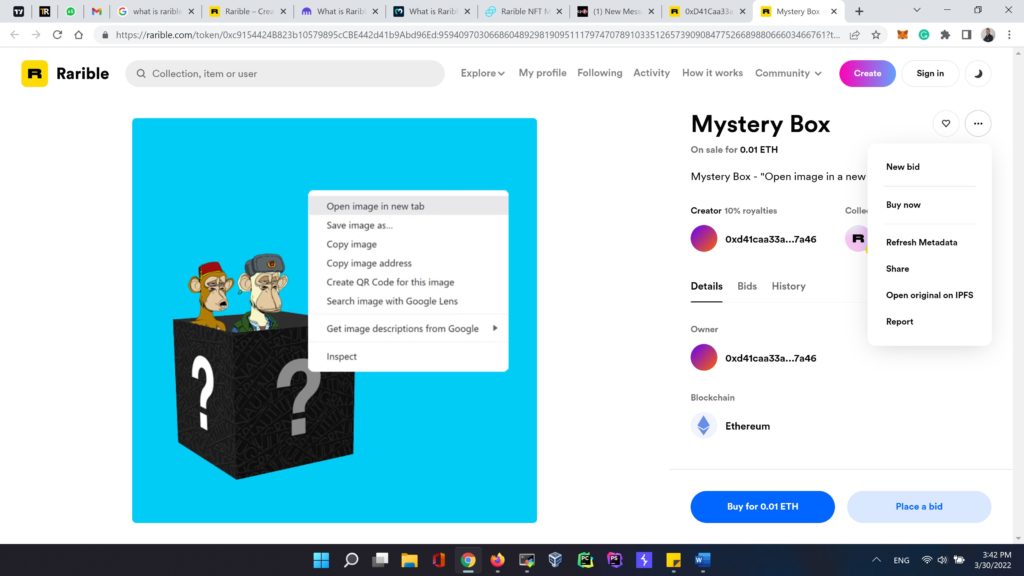The image size is (1024, 576).
Task: Switch to the History tab
Action: click(x=788, y=286)
